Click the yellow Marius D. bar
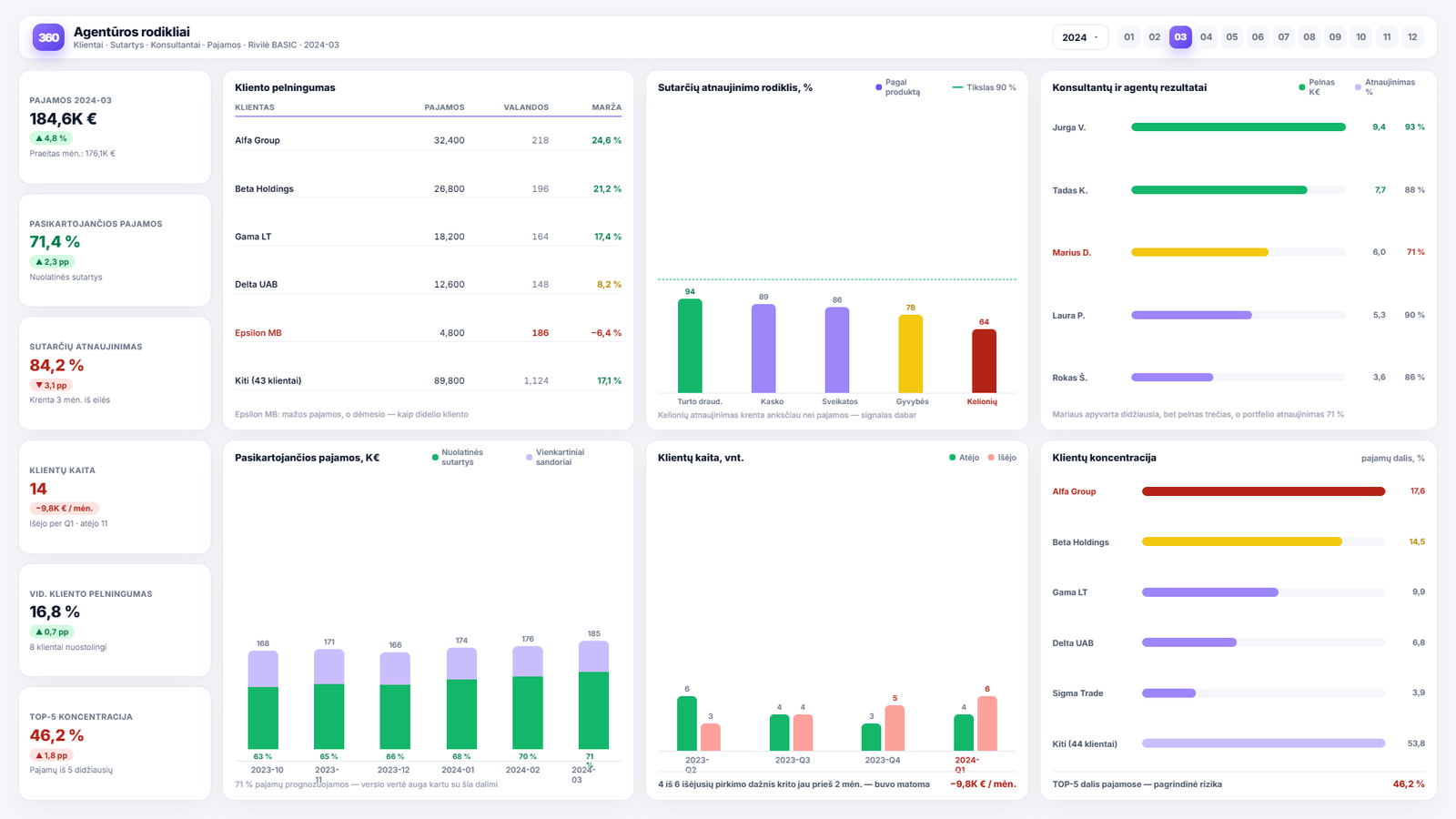The height and width of the screenshot is (819, 1456). (x=1199, y=252)
